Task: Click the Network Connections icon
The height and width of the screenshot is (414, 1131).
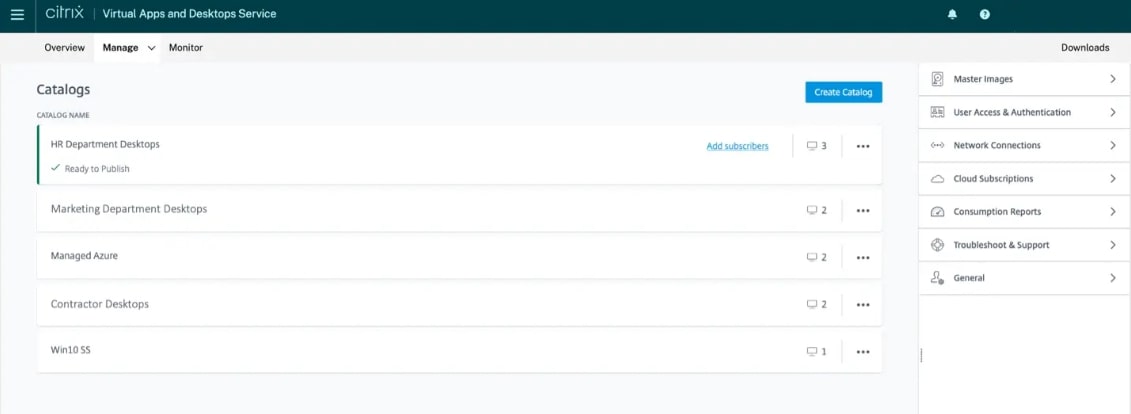Action: tap(937, 146)
